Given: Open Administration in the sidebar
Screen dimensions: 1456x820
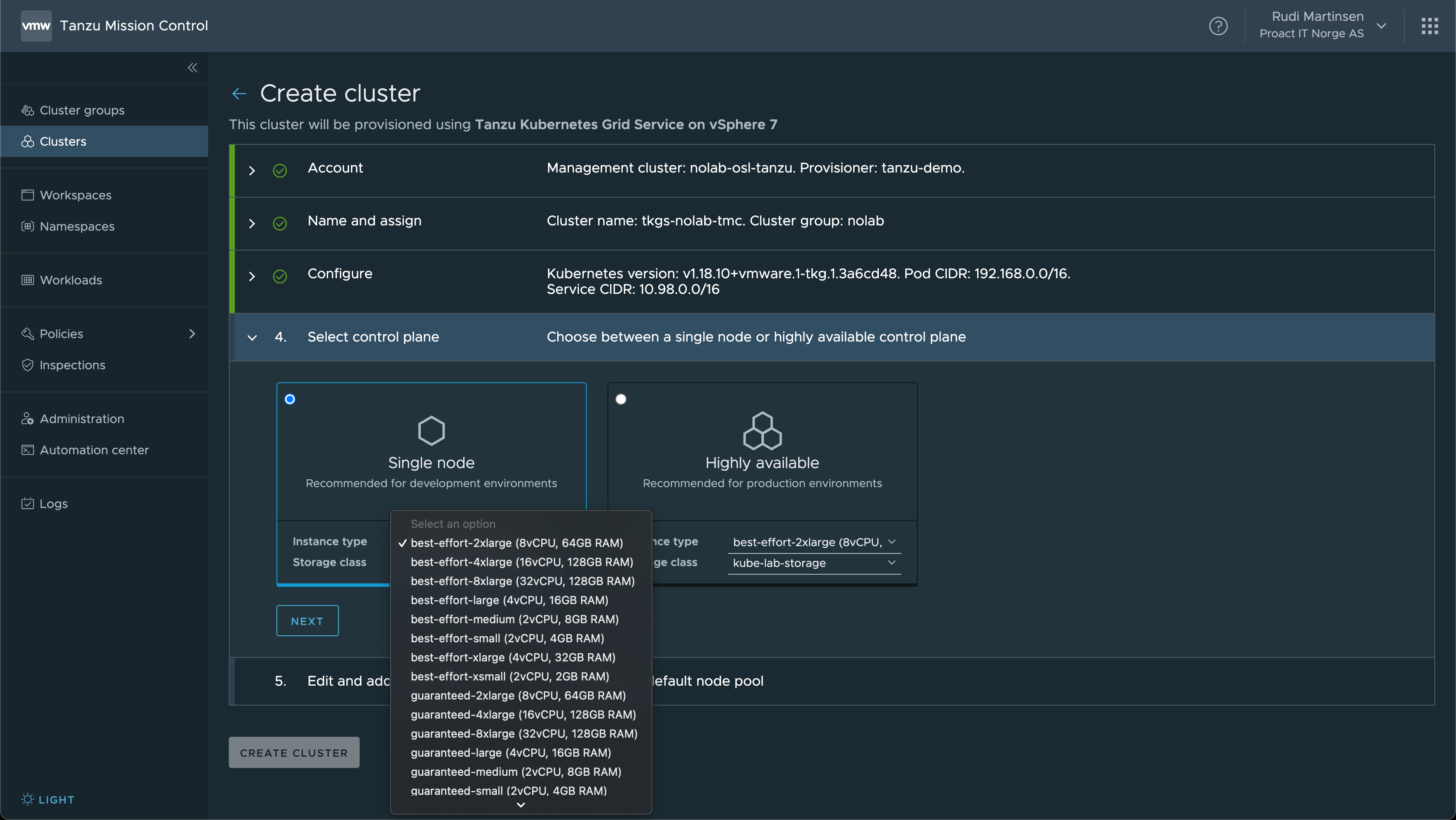Looking at the screenshot, I should coord(104,419).
